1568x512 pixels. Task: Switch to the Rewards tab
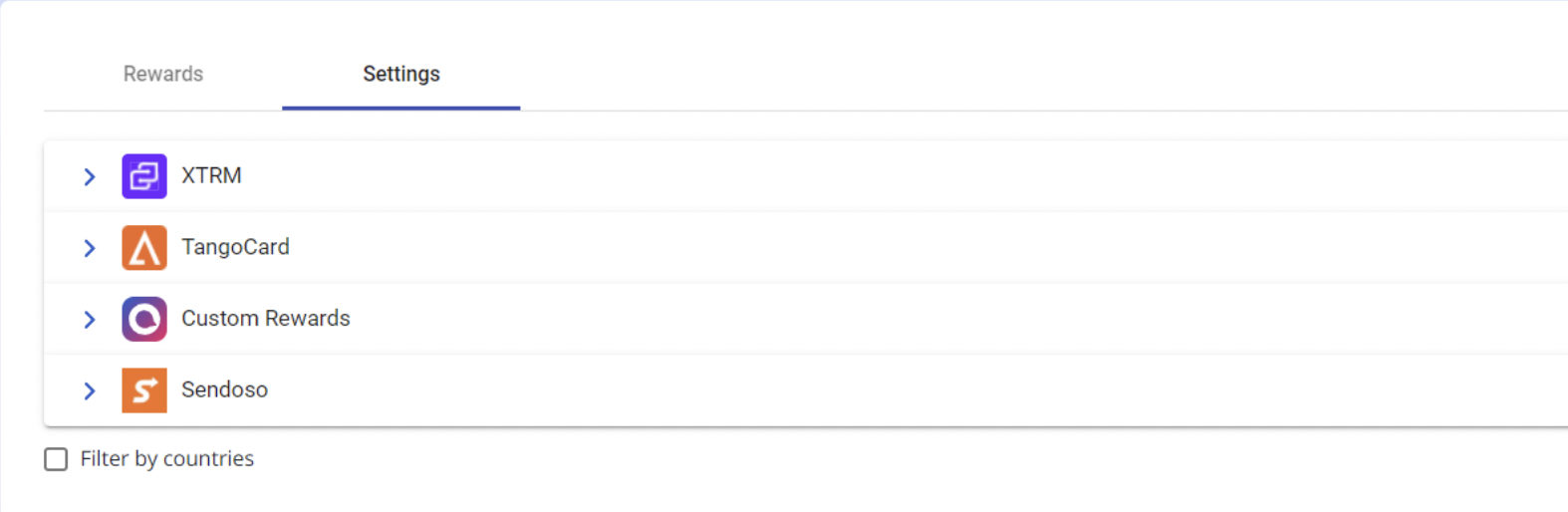(163, 74)
